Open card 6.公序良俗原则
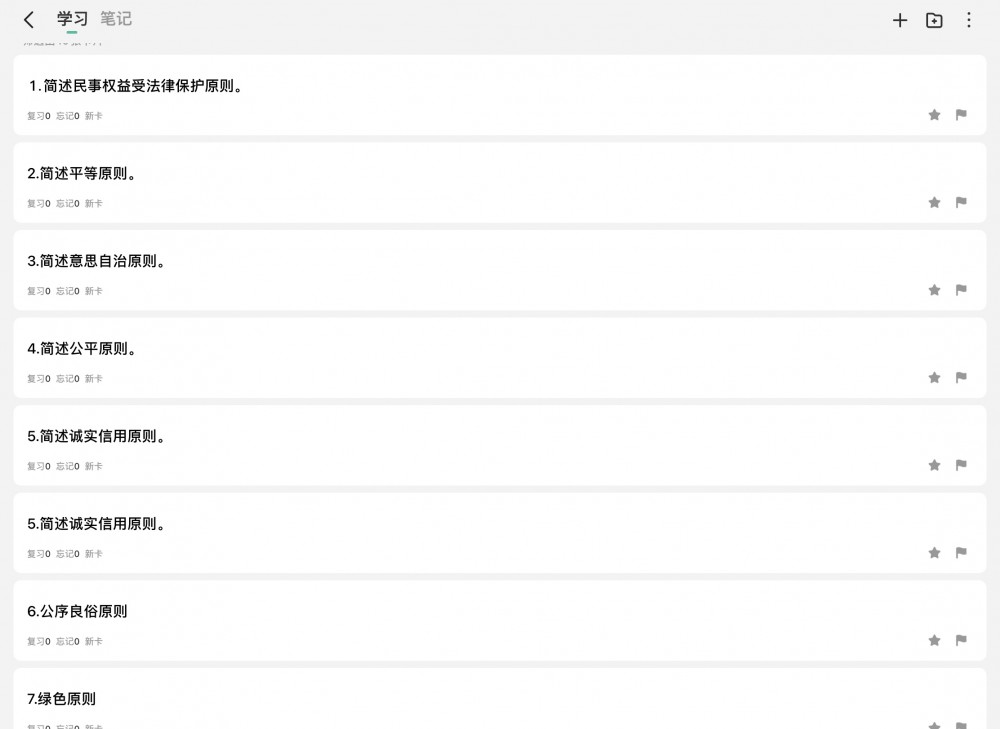 coord(499,621)
